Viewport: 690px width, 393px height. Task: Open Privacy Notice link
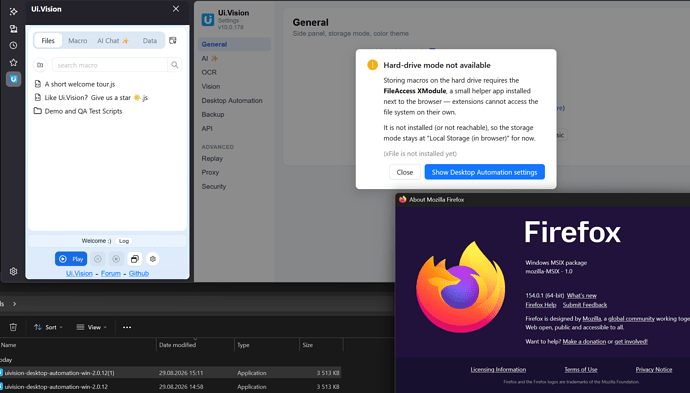click(x=653, y=370)
